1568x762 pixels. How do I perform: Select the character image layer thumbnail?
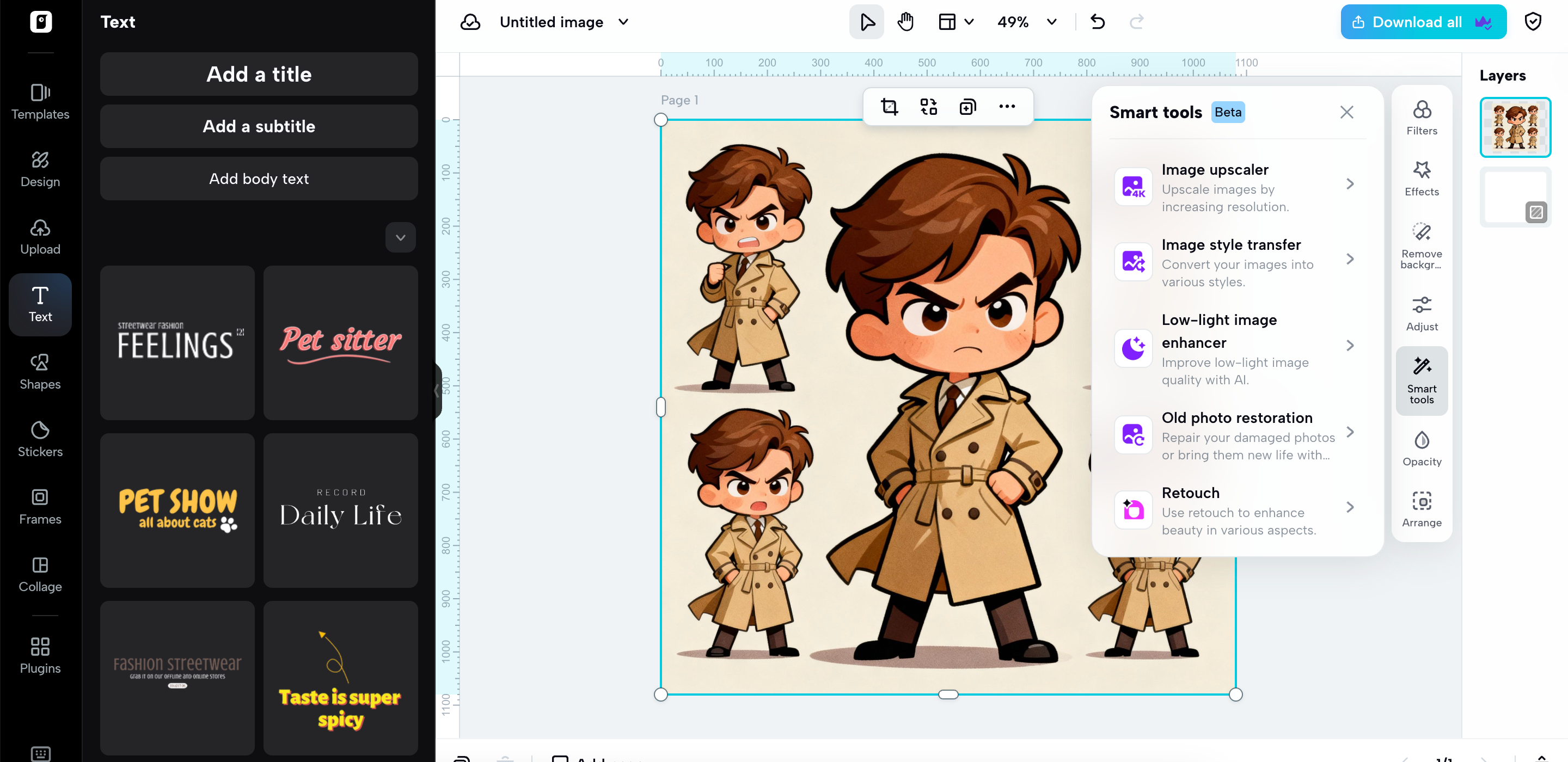1515,127
